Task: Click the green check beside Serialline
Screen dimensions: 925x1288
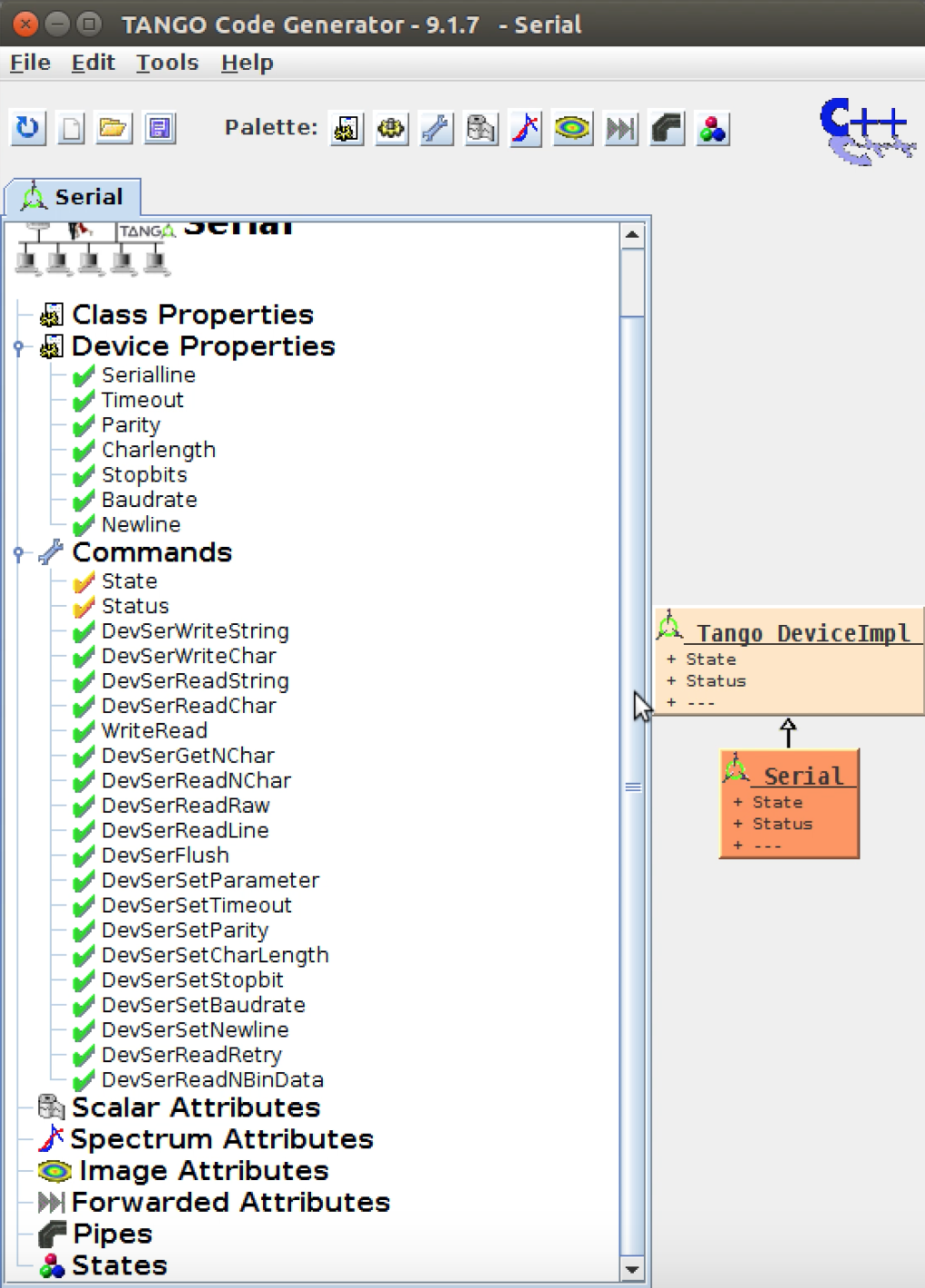Action: click(x=84, y=376)
